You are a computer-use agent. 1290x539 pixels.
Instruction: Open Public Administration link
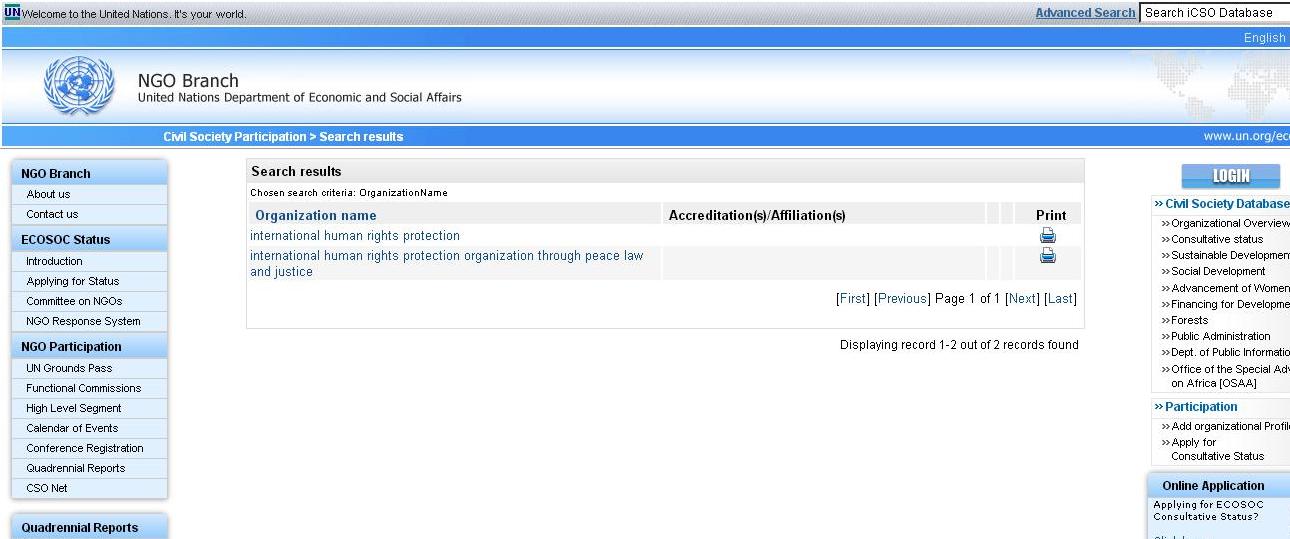point(1221,336)
